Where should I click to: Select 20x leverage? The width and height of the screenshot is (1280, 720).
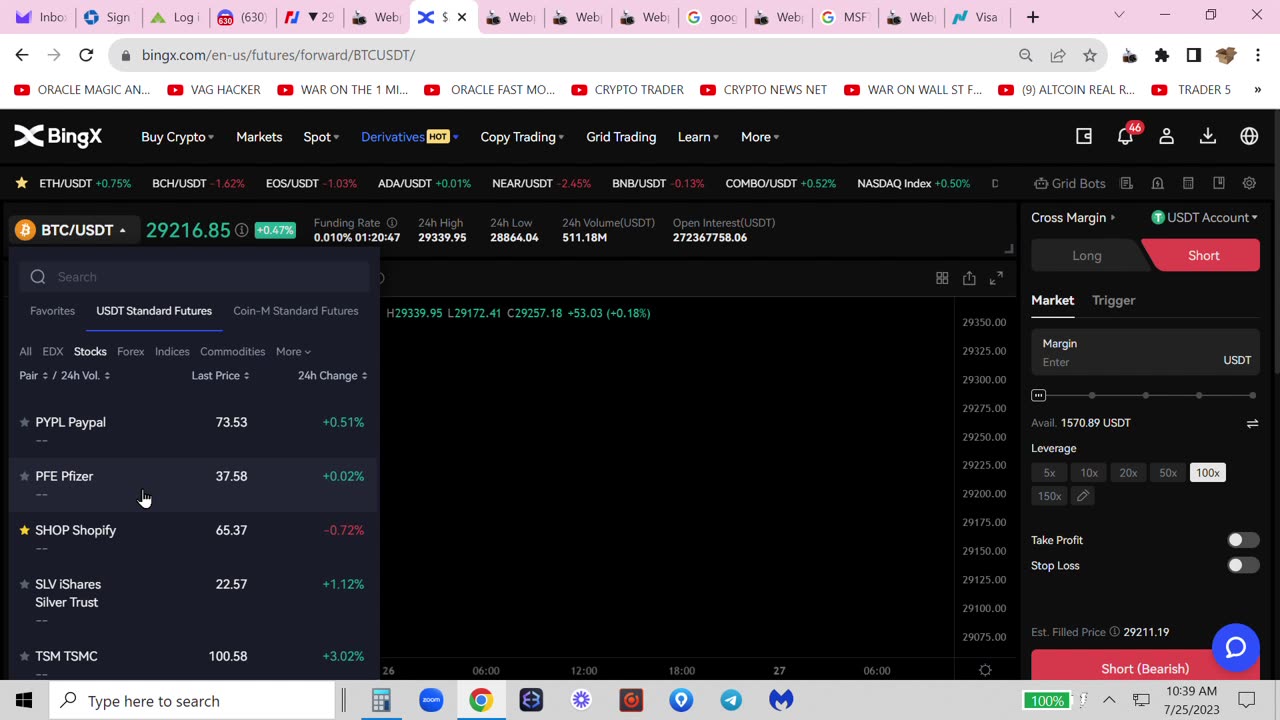point(1128,473)
